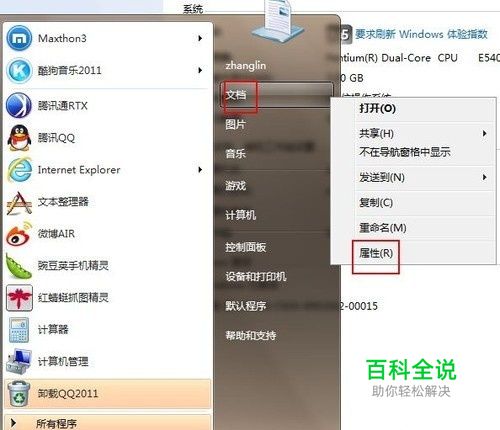
Task: Click 要求刷新 Windows 体验指数 link
Action: pyautogui.click(x=421, y=34)
